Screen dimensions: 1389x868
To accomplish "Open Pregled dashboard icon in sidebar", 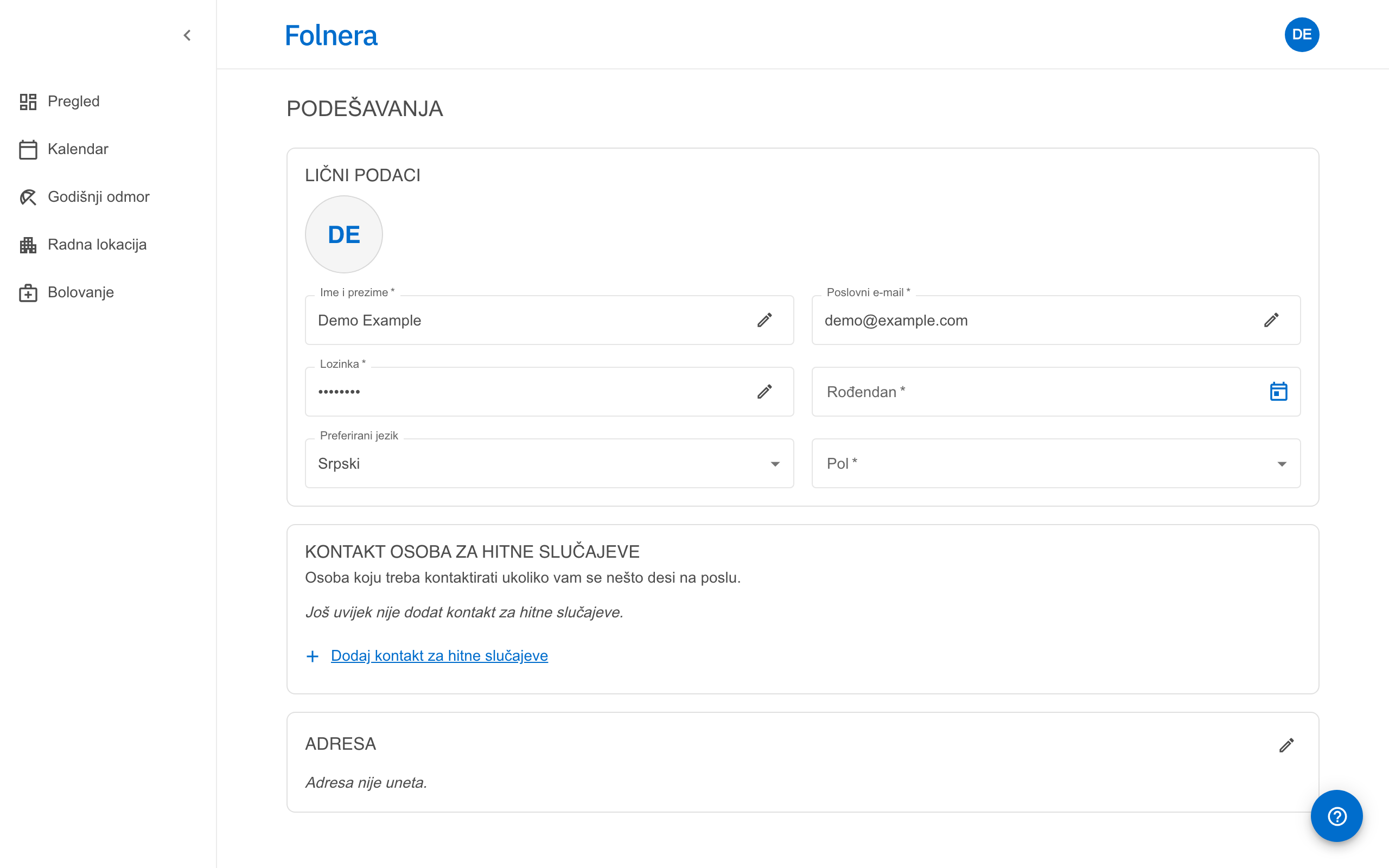I will click(28, 101).
